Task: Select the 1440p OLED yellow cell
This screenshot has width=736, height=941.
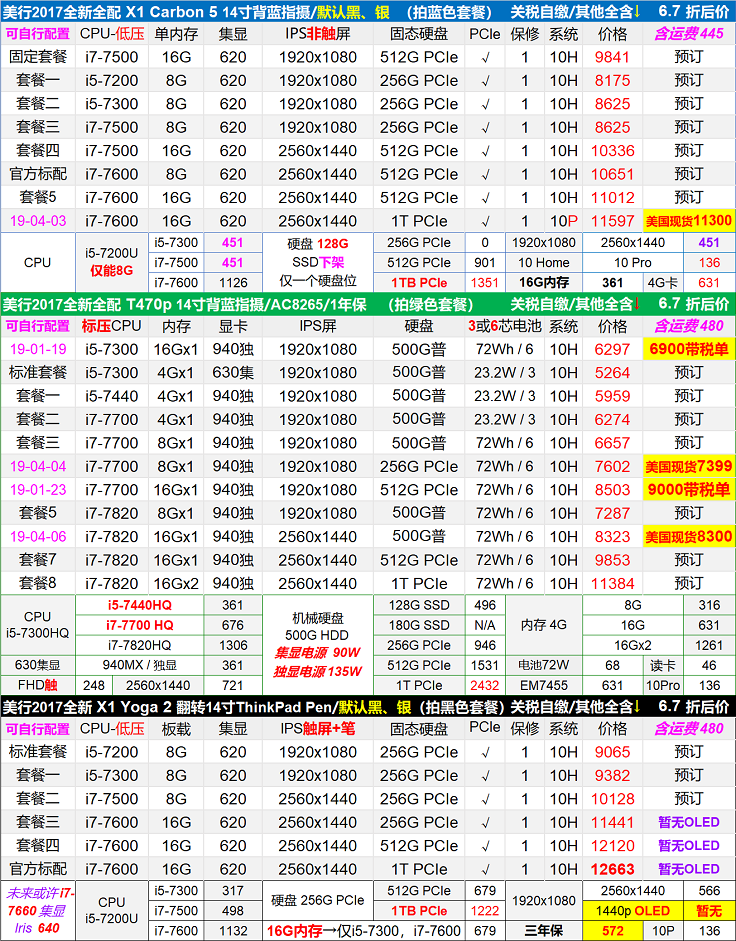Action: 632,911
